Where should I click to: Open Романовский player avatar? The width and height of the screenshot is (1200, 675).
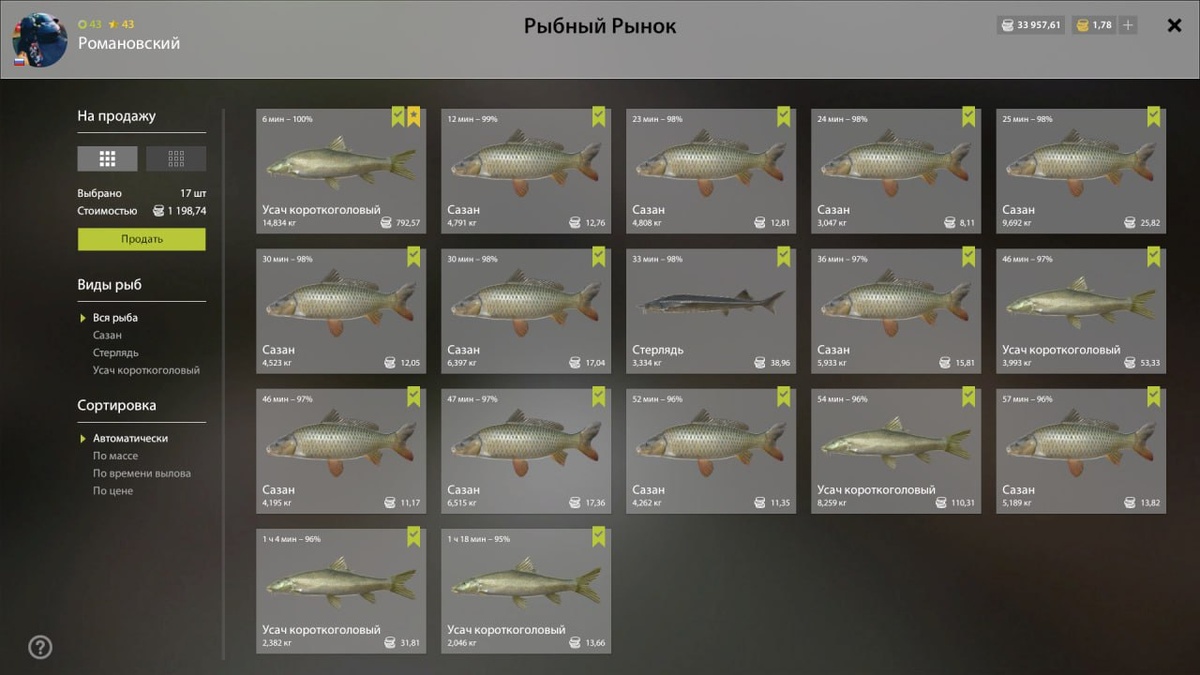pos(39,40)
